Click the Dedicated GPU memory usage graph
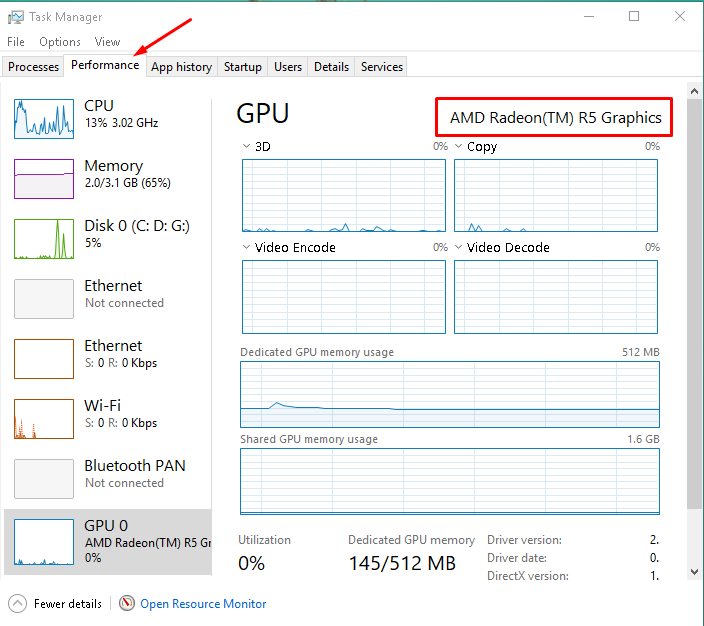704x626 pixels. [x=450, y=394]
